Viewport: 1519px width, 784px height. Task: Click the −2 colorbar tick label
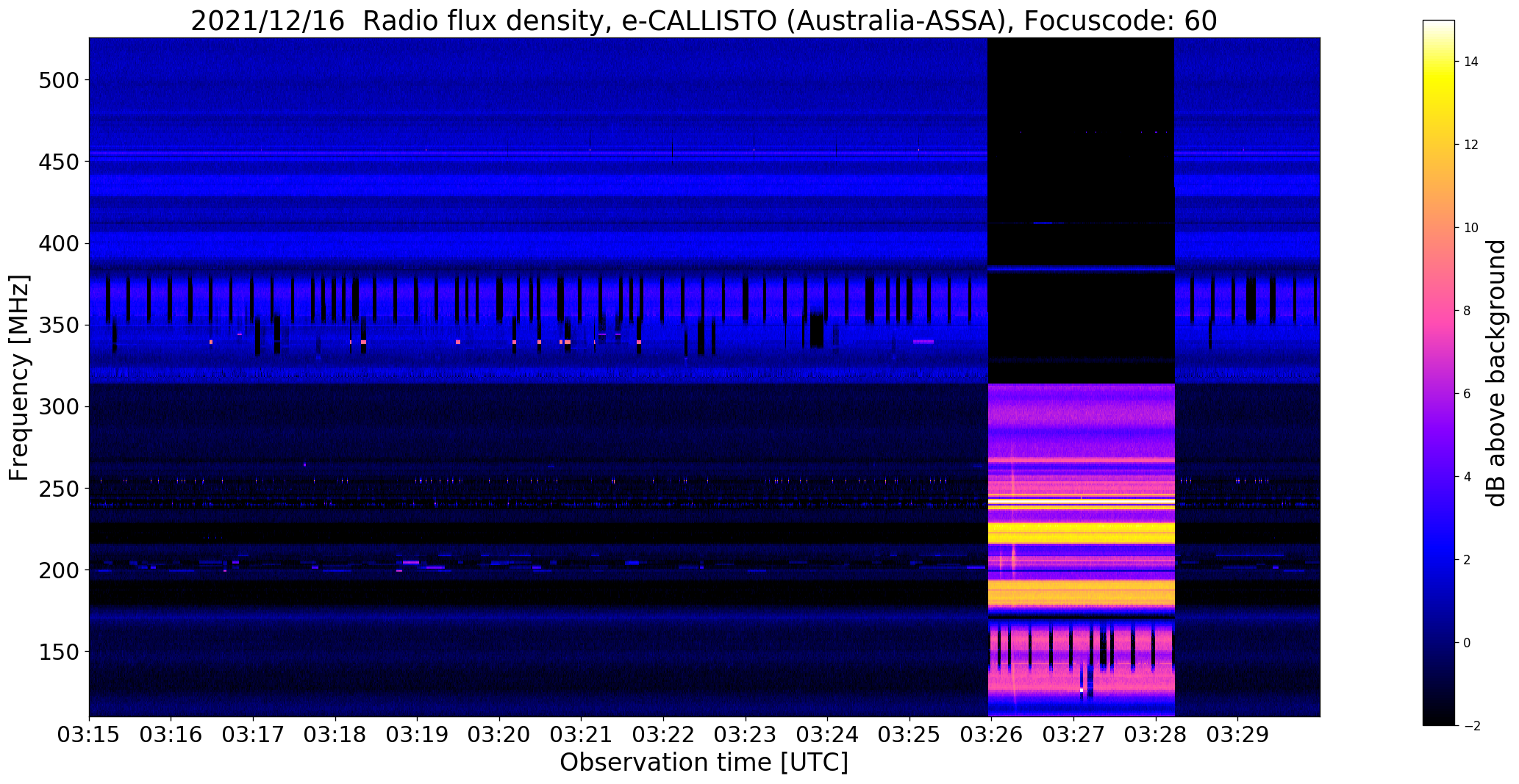click(x=1472, y=726)
